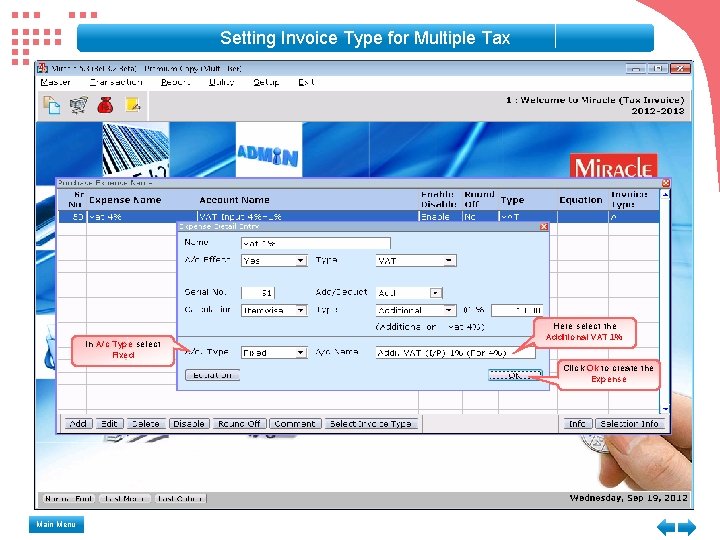Click OK to create the expense
Screen dimensions: 720x540
click(515, 375)
